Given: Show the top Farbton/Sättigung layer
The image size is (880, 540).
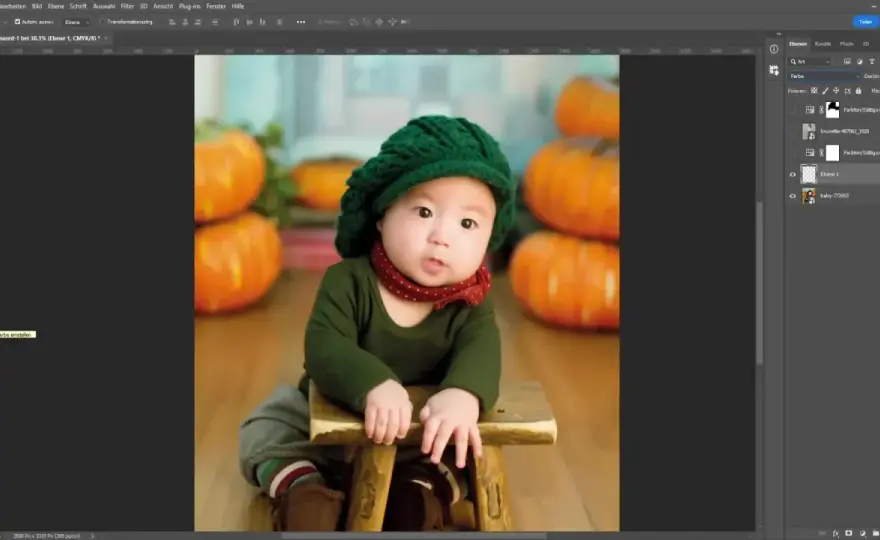Looking at the screenshot, I should (x=793, y=110).
